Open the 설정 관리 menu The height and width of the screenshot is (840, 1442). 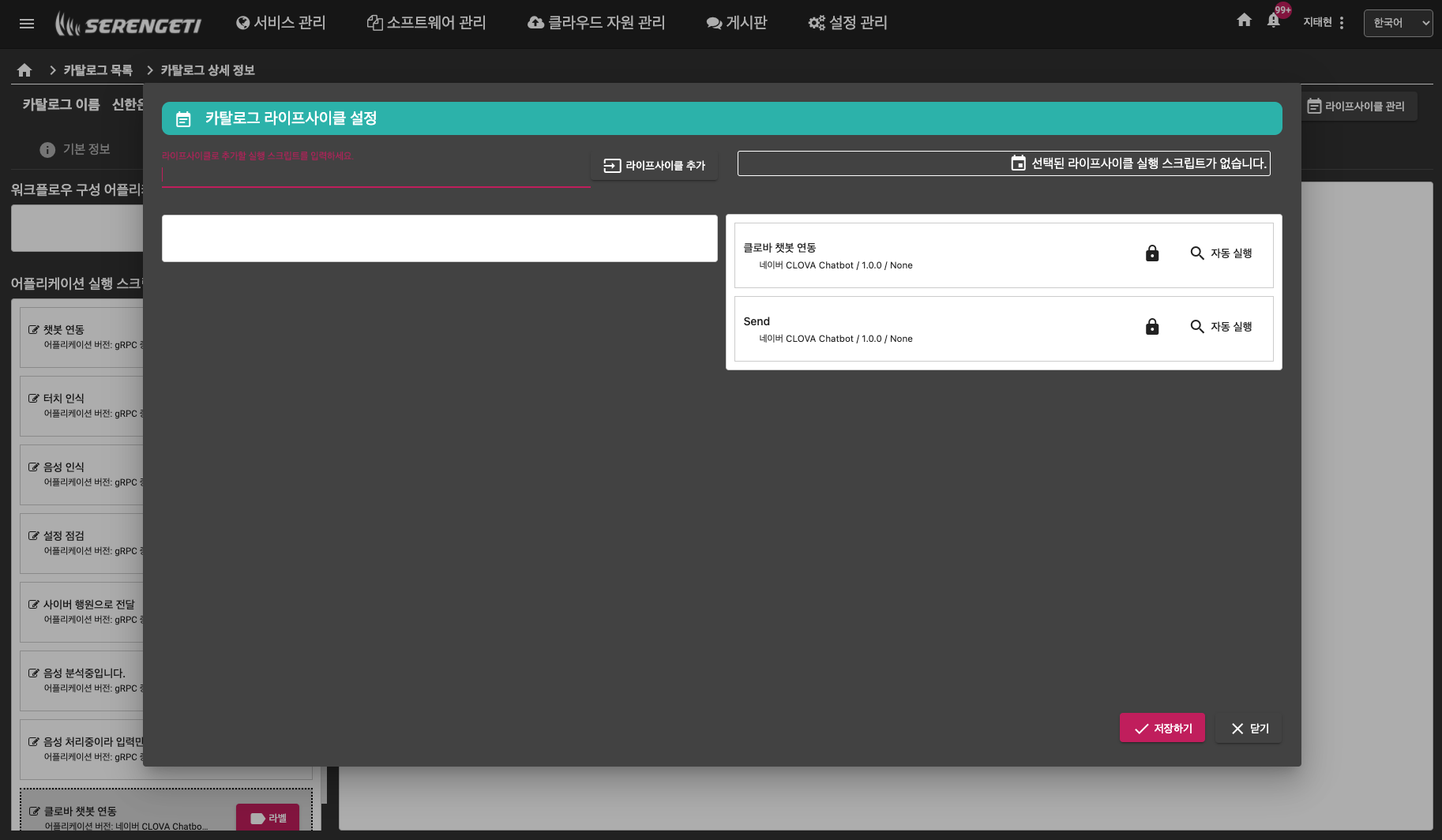(847, 23)
